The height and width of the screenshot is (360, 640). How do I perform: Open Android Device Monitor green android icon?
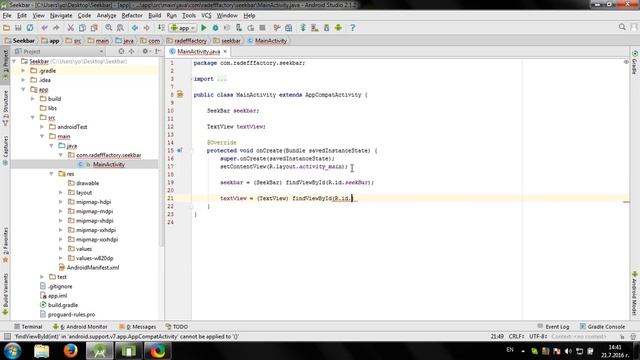point(338,28)
